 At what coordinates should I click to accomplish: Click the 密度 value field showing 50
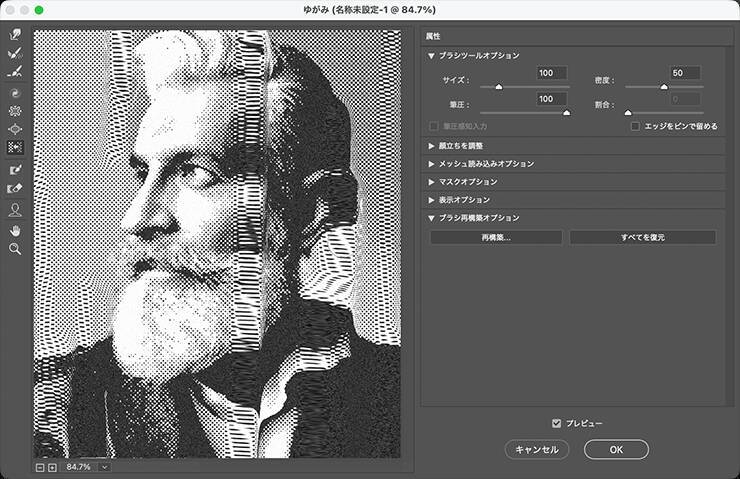[685, 73]
